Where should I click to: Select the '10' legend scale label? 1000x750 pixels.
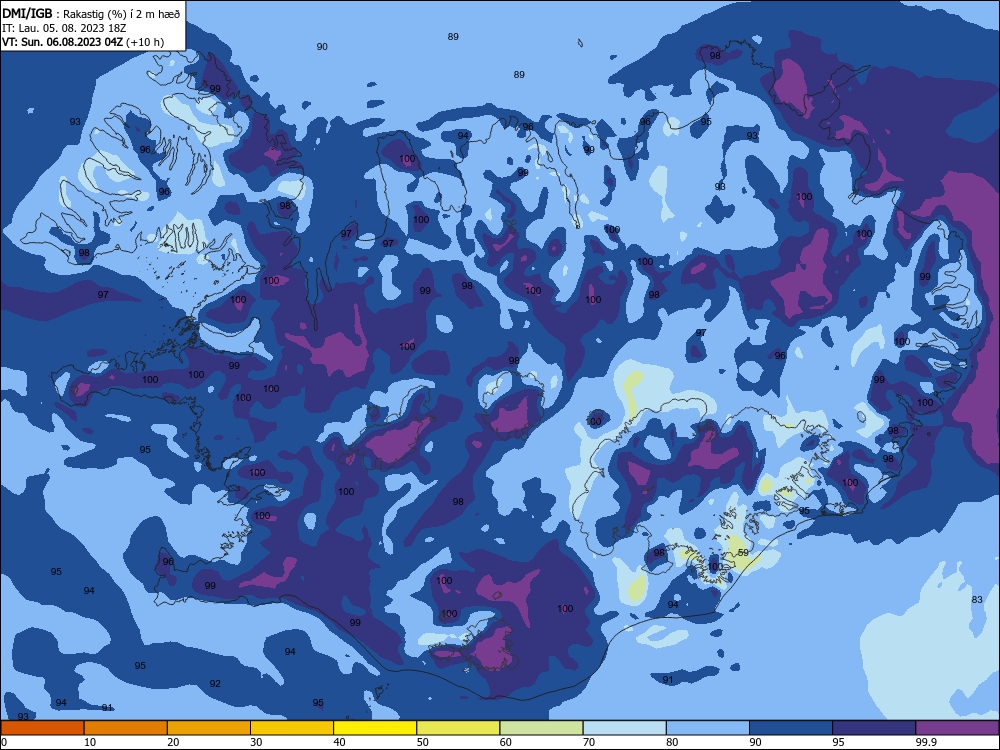click(x=90, y=742)
